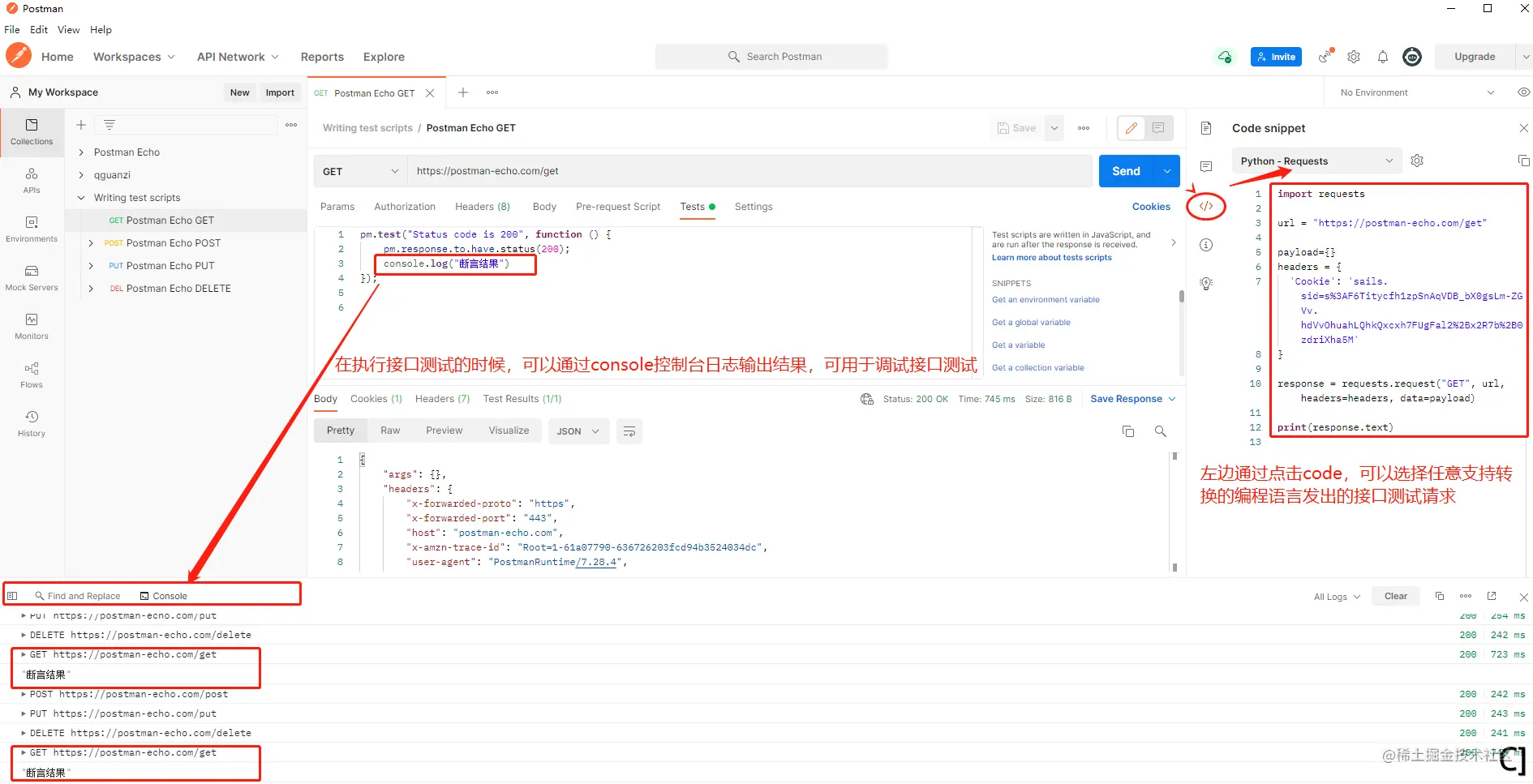Open Learn more about tests scripts link
Screen dimensions: 1533x784
1051,258
